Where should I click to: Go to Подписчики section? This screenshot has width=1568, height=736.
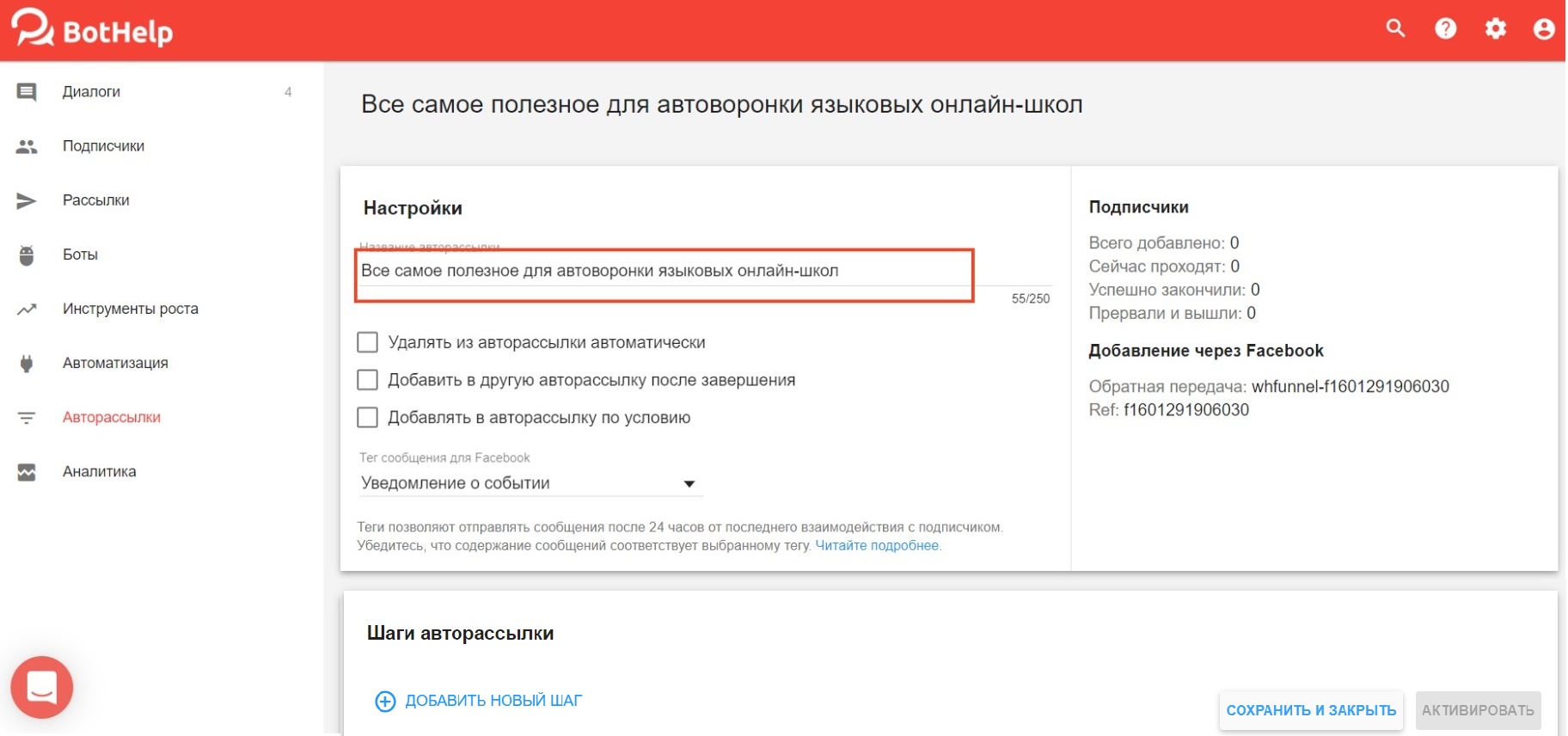coord(103,146)
